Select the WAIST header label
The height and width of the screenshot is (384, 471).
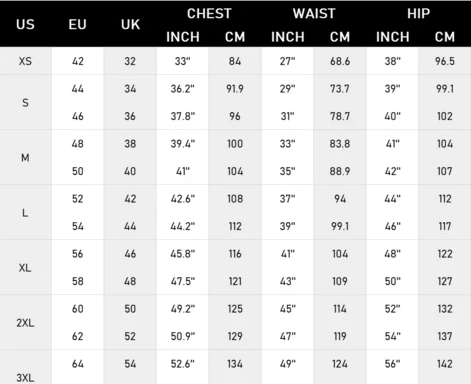pyautogui.click(x=314, y=14)
